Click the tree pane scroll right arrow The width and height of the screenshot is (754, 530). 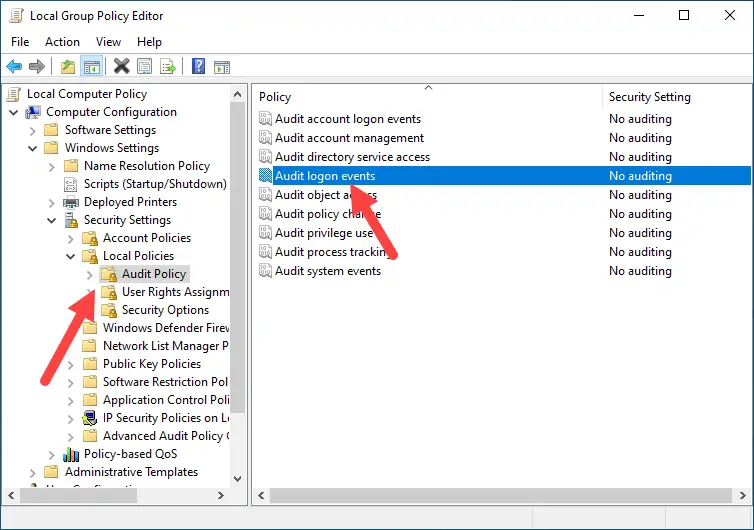[x=221, y=495]
